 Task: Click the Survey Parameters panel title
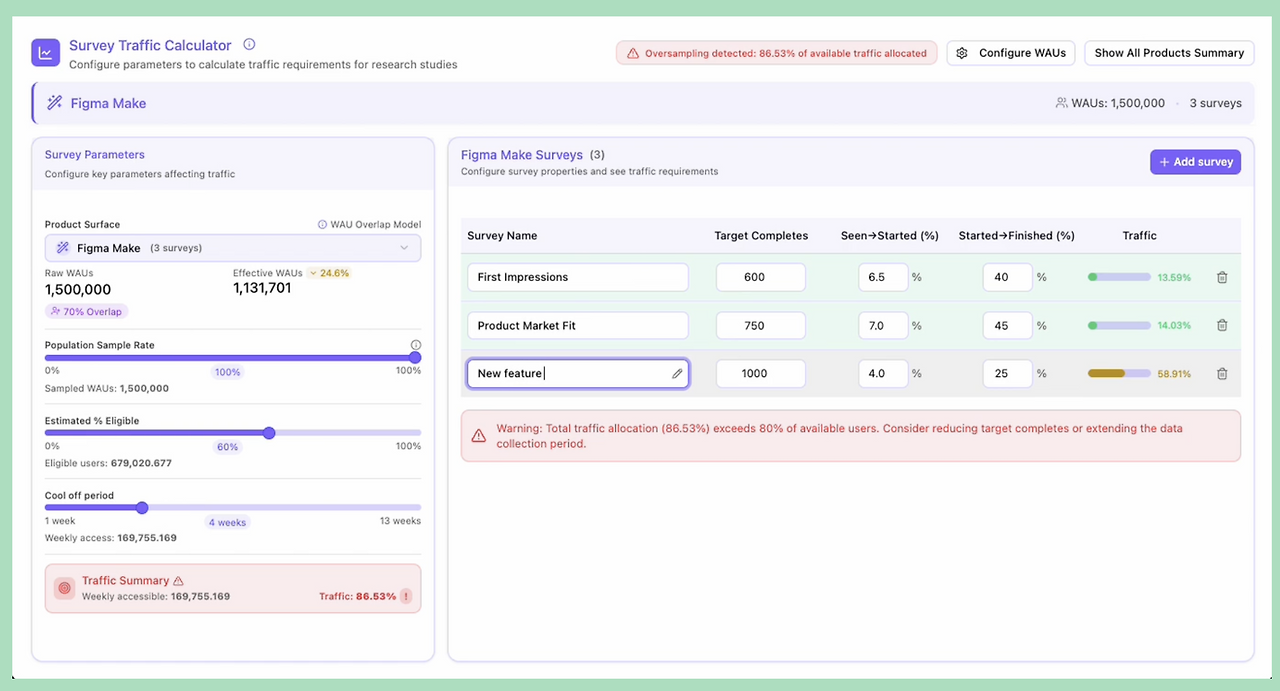[95, 155]
